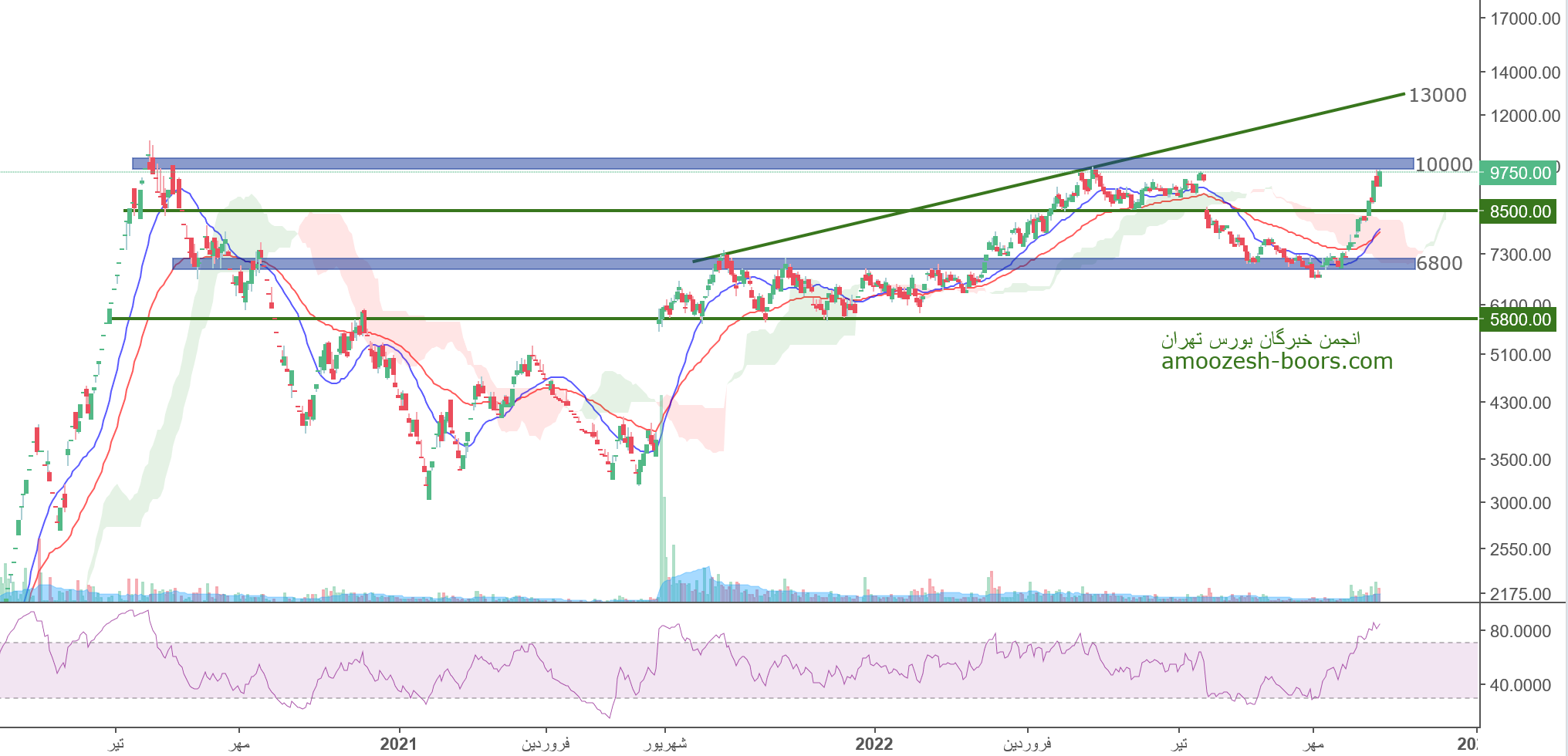Select the 5800.00 horizontal line price tag
The height and width of the screenshot is (756, 1568).
1519,319
